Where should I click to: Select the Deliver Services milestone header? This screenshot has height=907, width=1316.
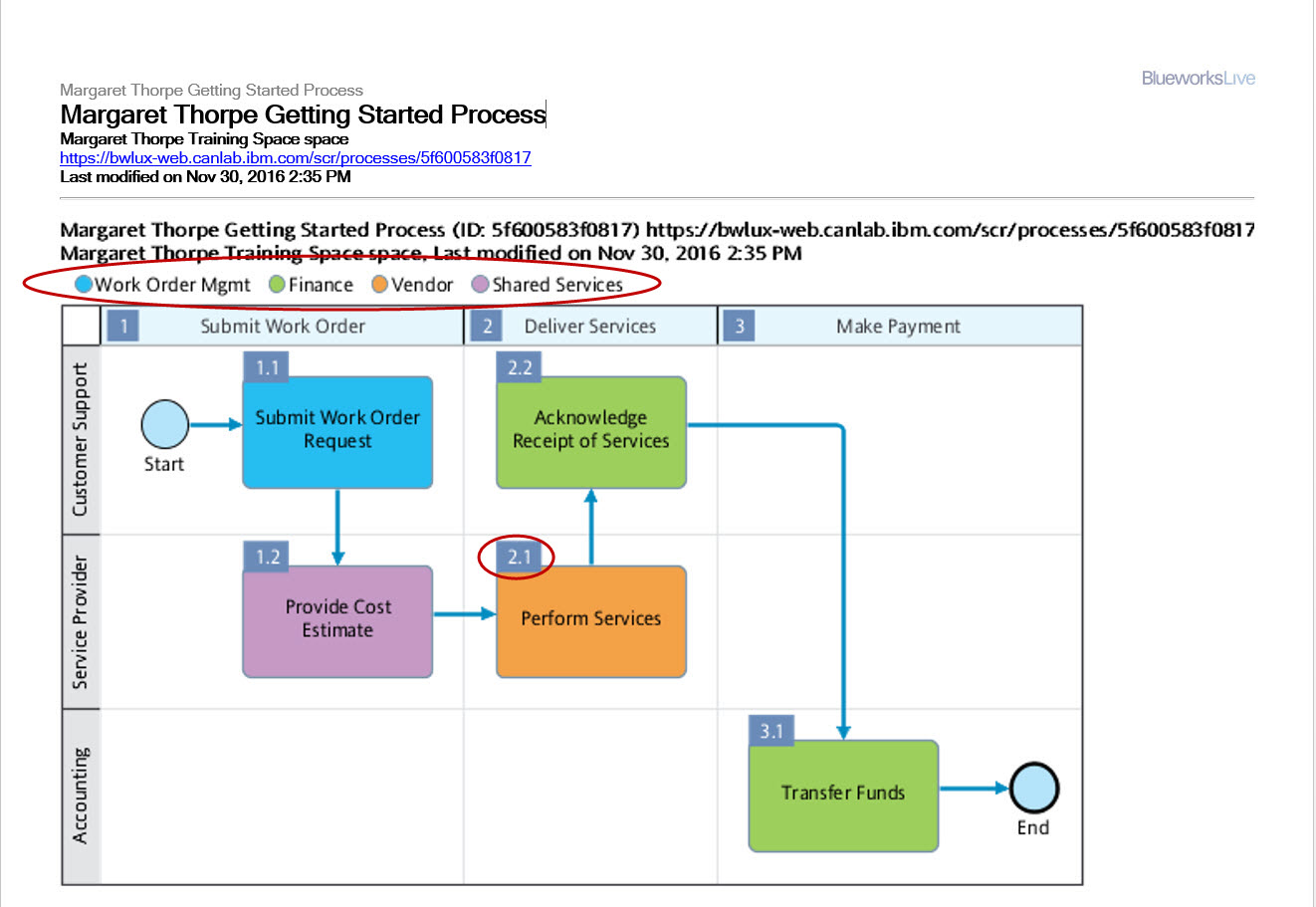(590, 326)
